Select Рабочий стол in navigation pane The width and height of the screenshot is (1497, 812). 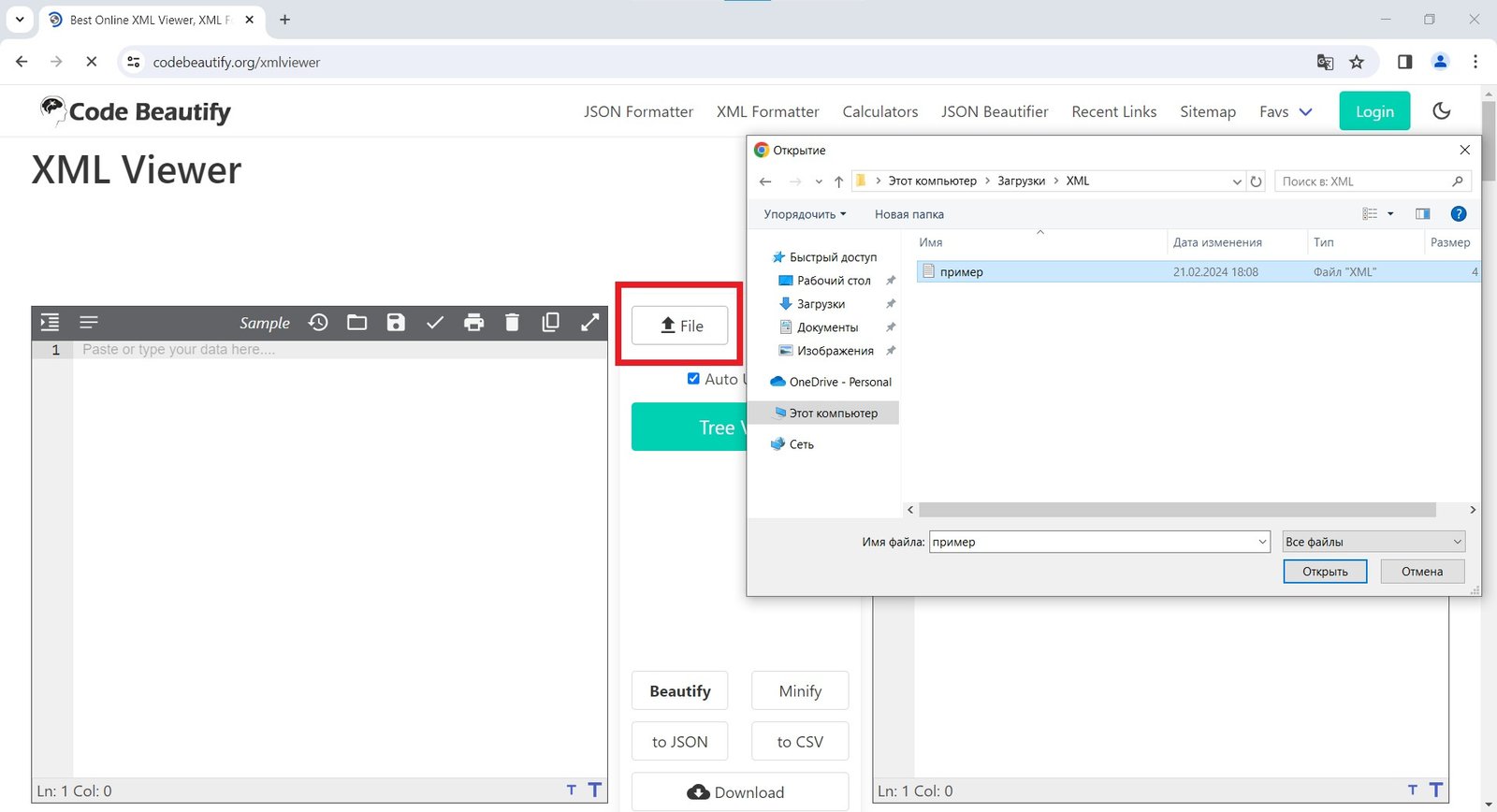click(834, 281)
